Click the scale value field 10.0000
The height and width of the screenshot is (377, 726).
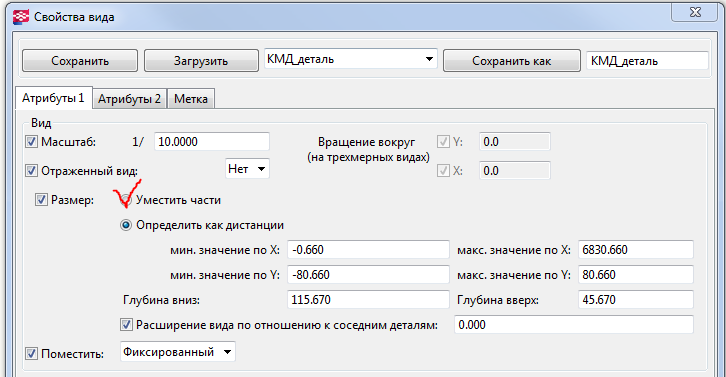(x=212, y=142)
